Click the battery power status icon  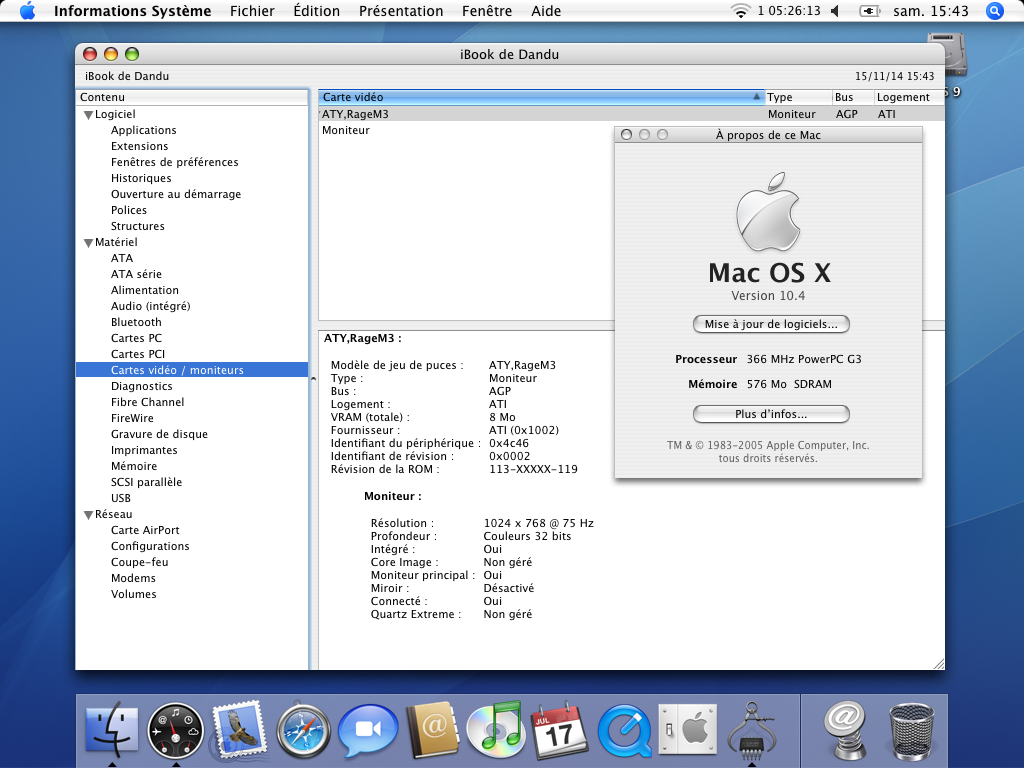click(x=869, y=10)
